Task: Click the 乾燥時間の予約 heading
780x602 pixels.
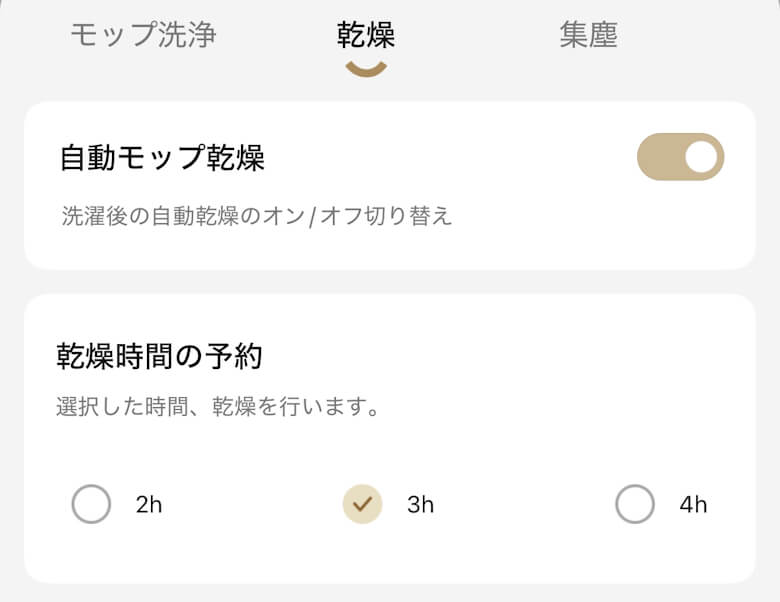Action: pos(159,355)
